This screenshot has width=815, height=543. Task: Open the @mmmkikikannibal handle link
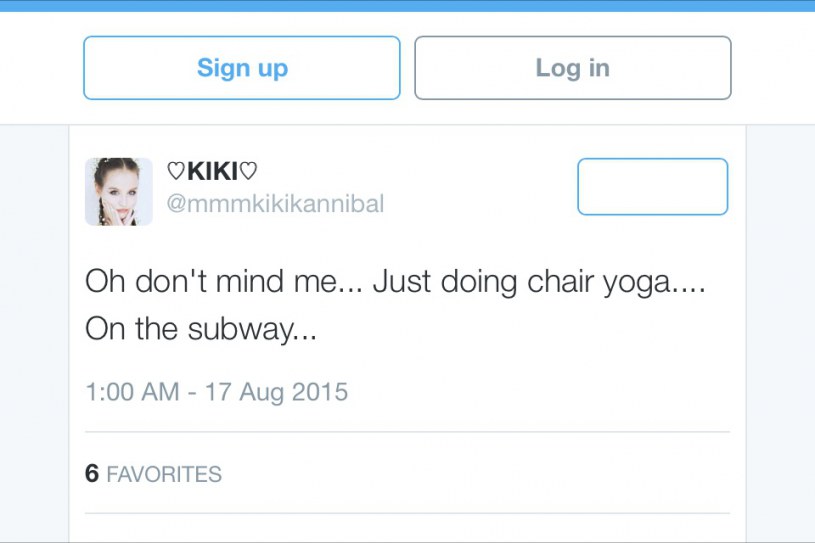tap(275, 204)
